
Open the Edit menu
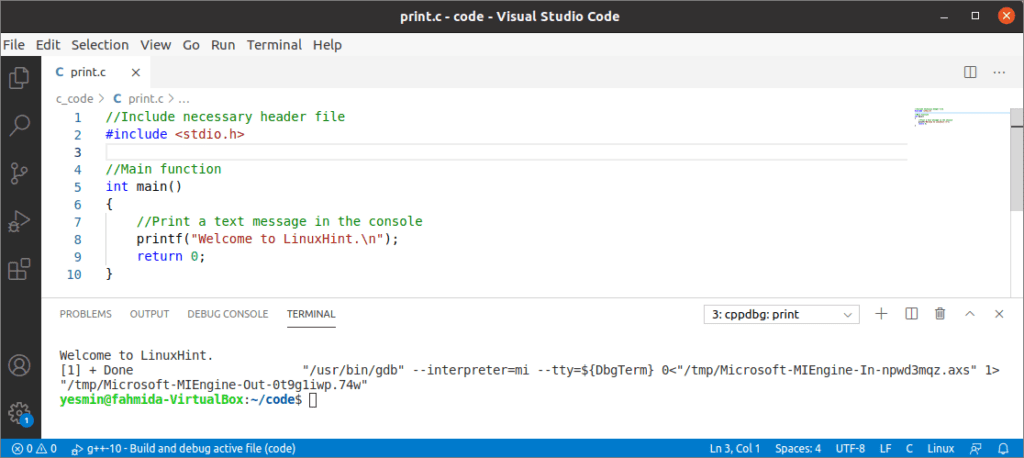48,45
